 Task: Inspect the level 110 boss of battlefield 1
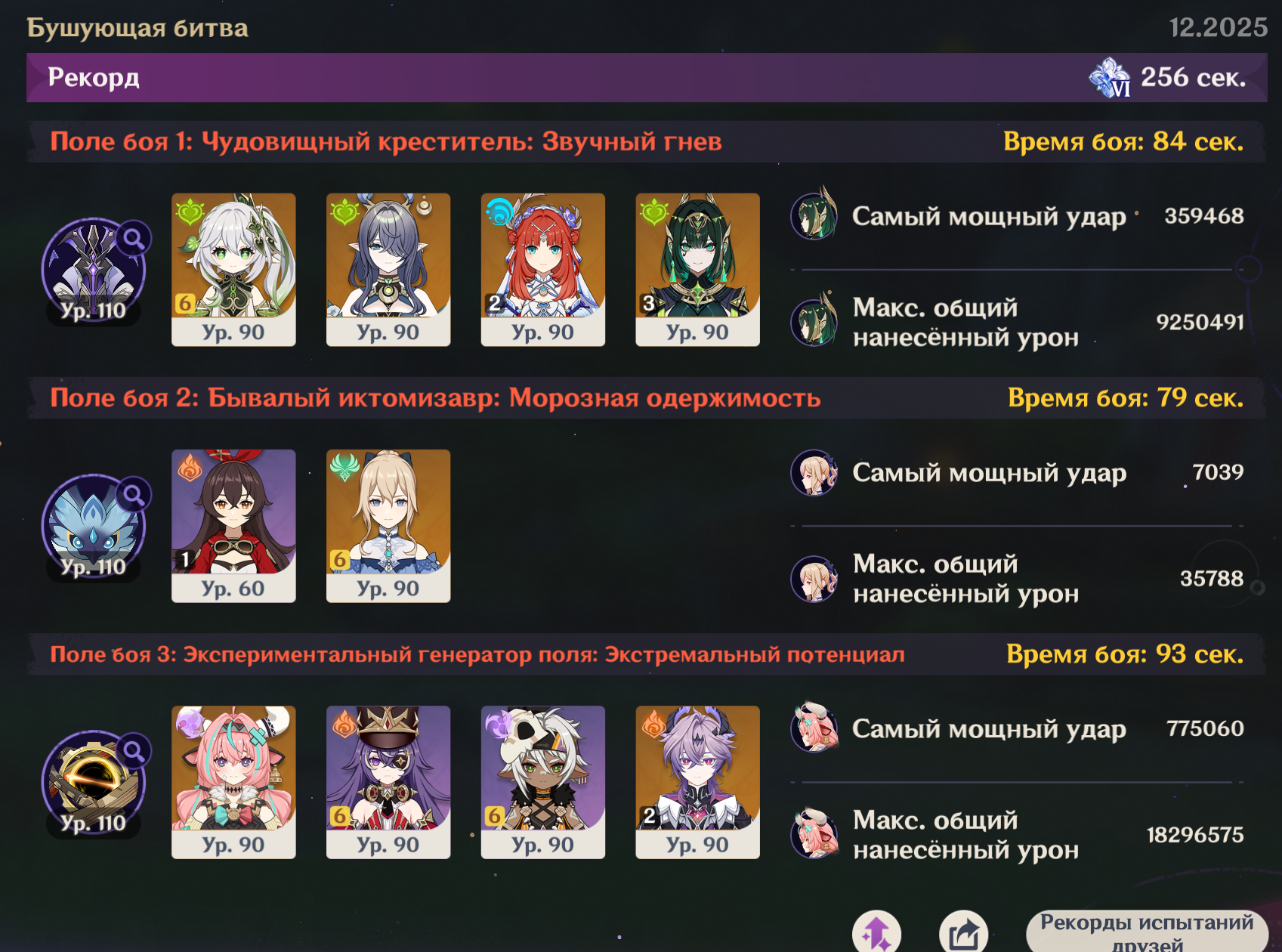94,270
